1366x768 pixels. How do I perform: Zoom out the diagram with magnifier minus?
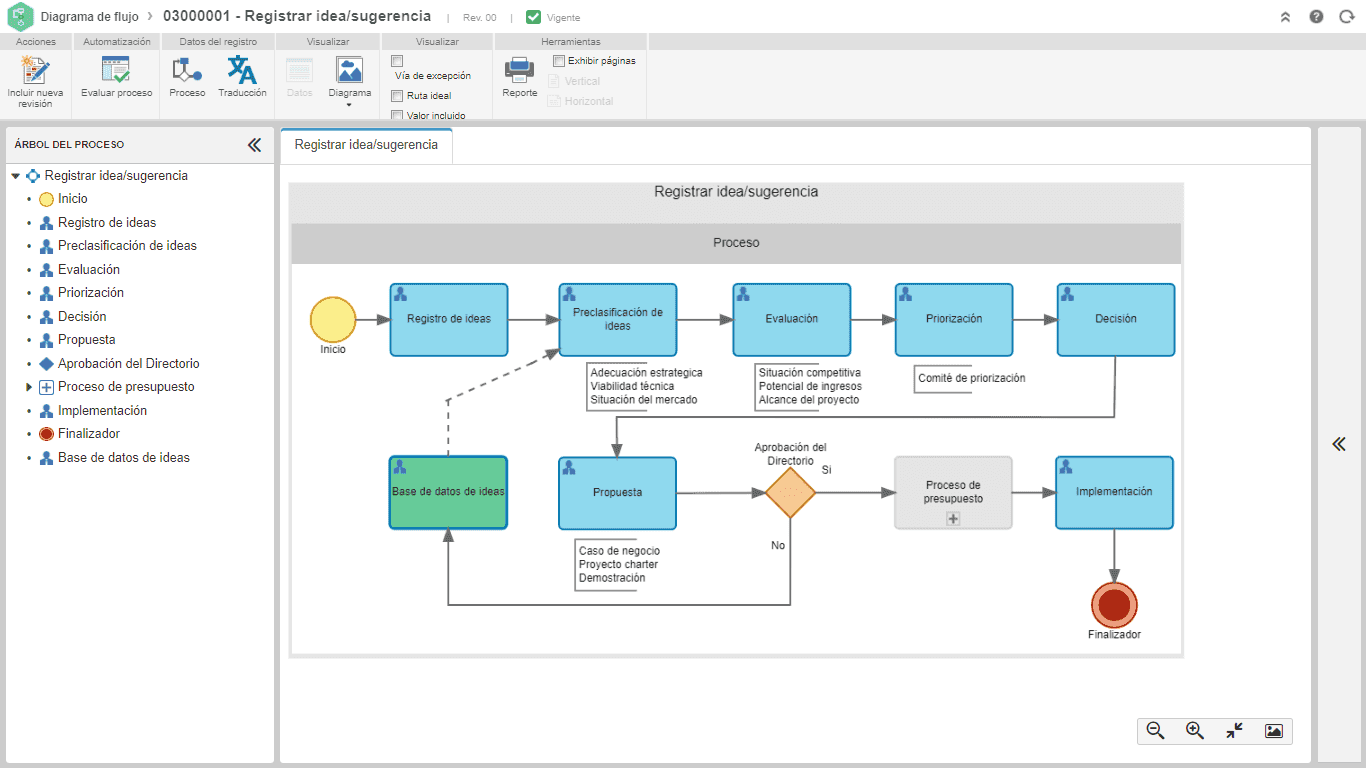(x=1156, y=731)
